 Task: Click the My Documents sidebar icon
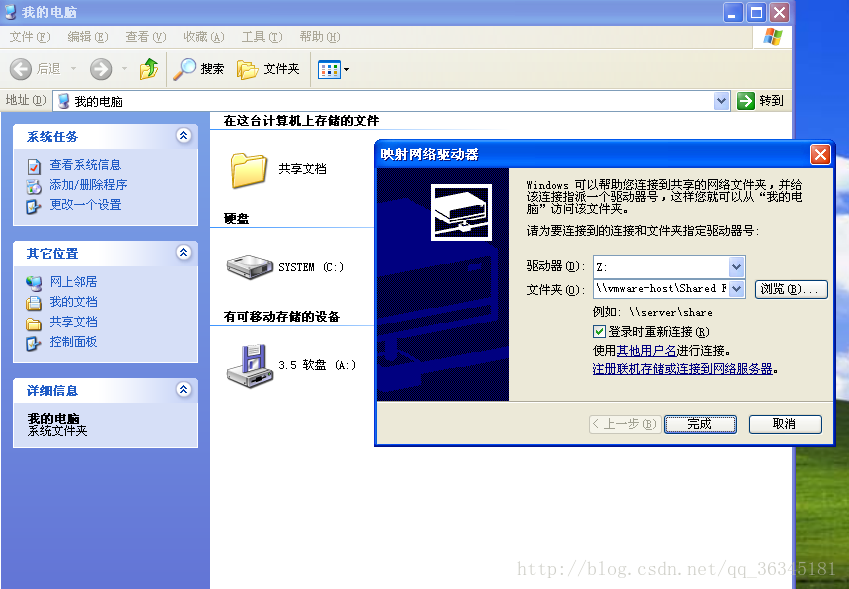point(34,303)
